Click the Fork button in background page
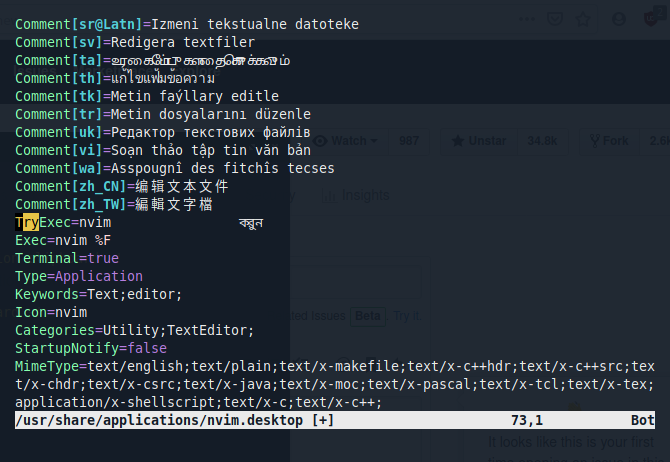 pyautogui.click(x=608, y=141)
